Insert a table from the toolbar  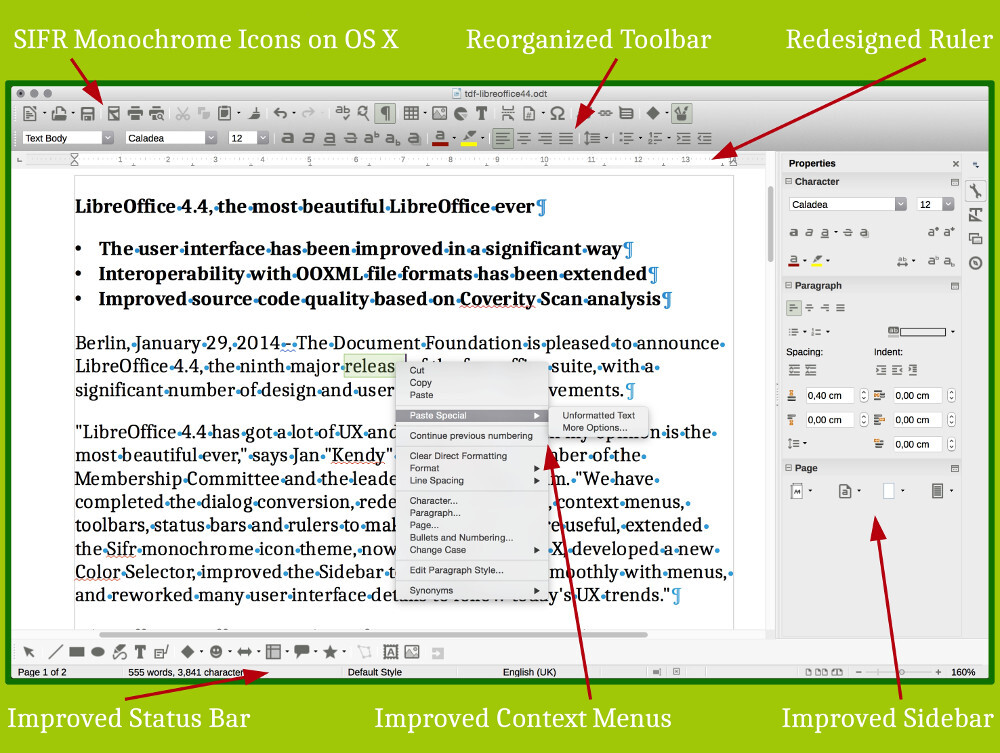pos(411,112)
